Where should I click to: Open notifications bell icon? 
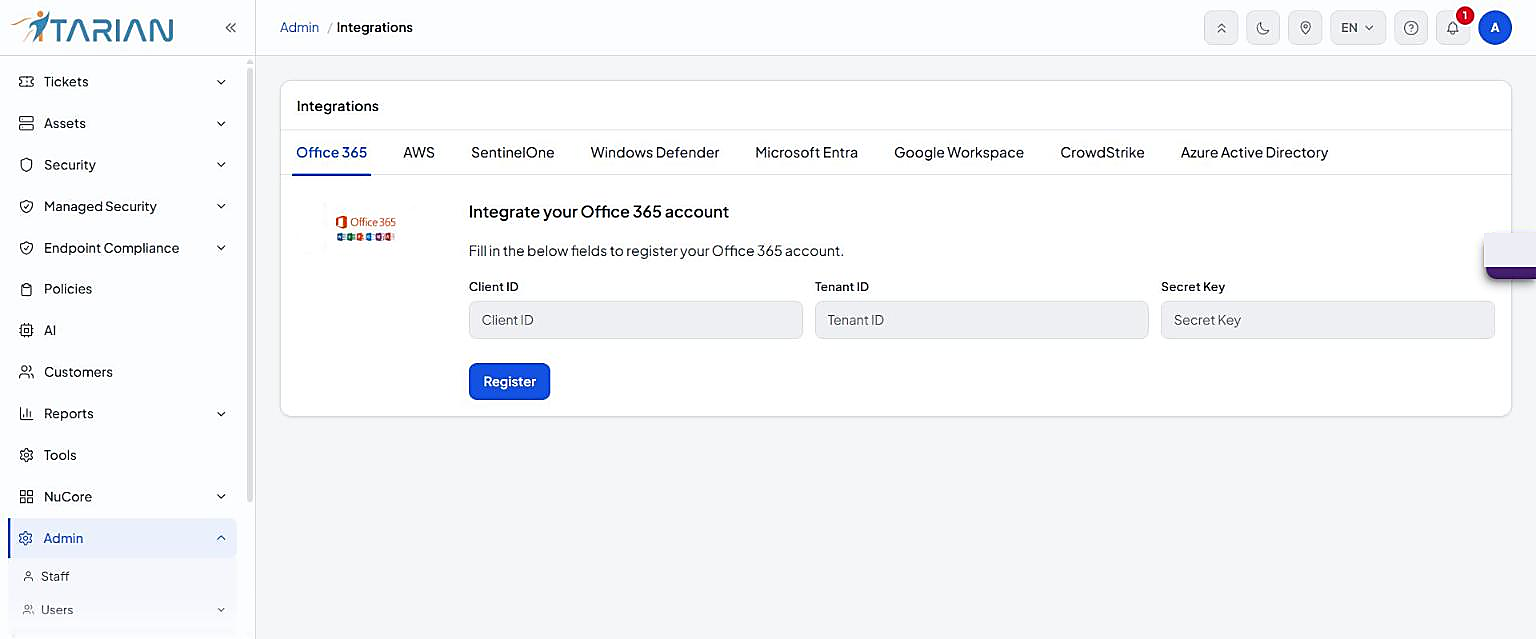click(1453, 28)
